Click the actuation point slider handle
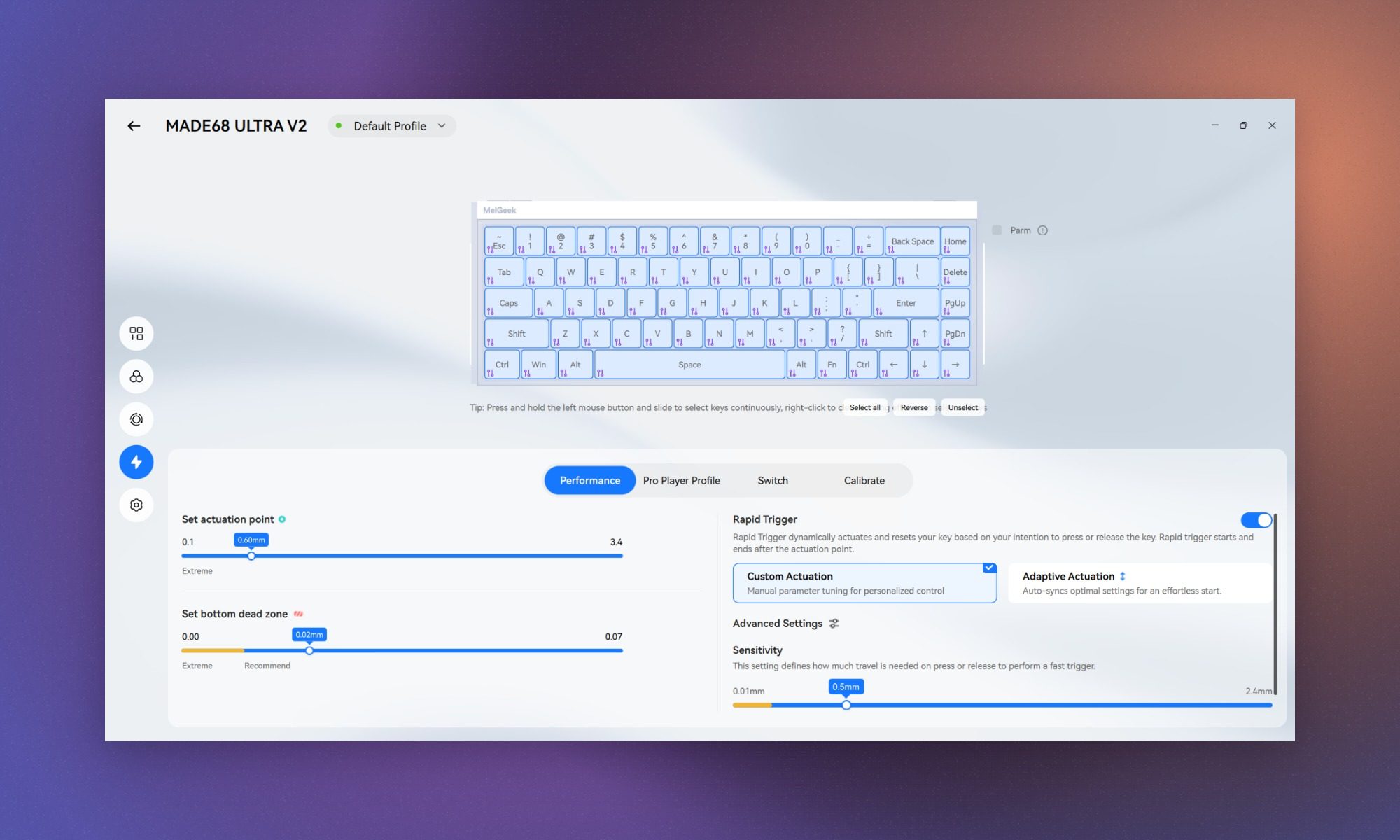1400x840 pixels. coord(251,556)
